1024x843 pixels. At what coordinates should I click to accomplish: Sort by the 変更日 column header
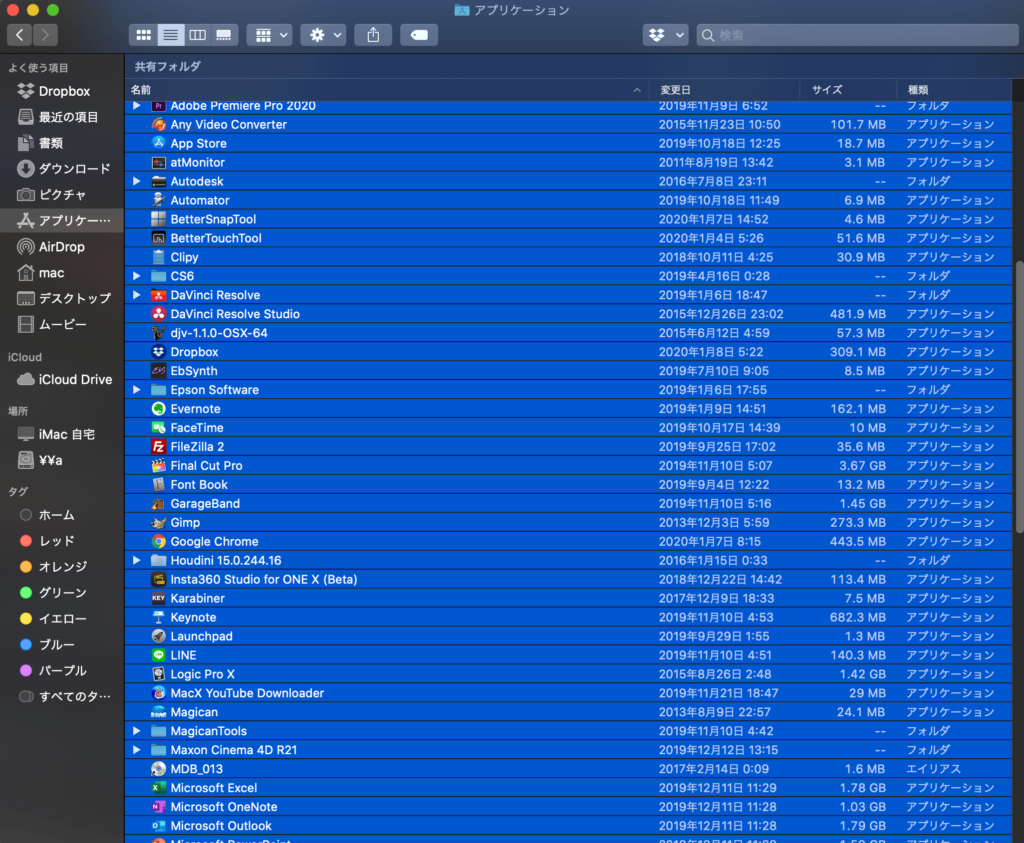[725, 90]
